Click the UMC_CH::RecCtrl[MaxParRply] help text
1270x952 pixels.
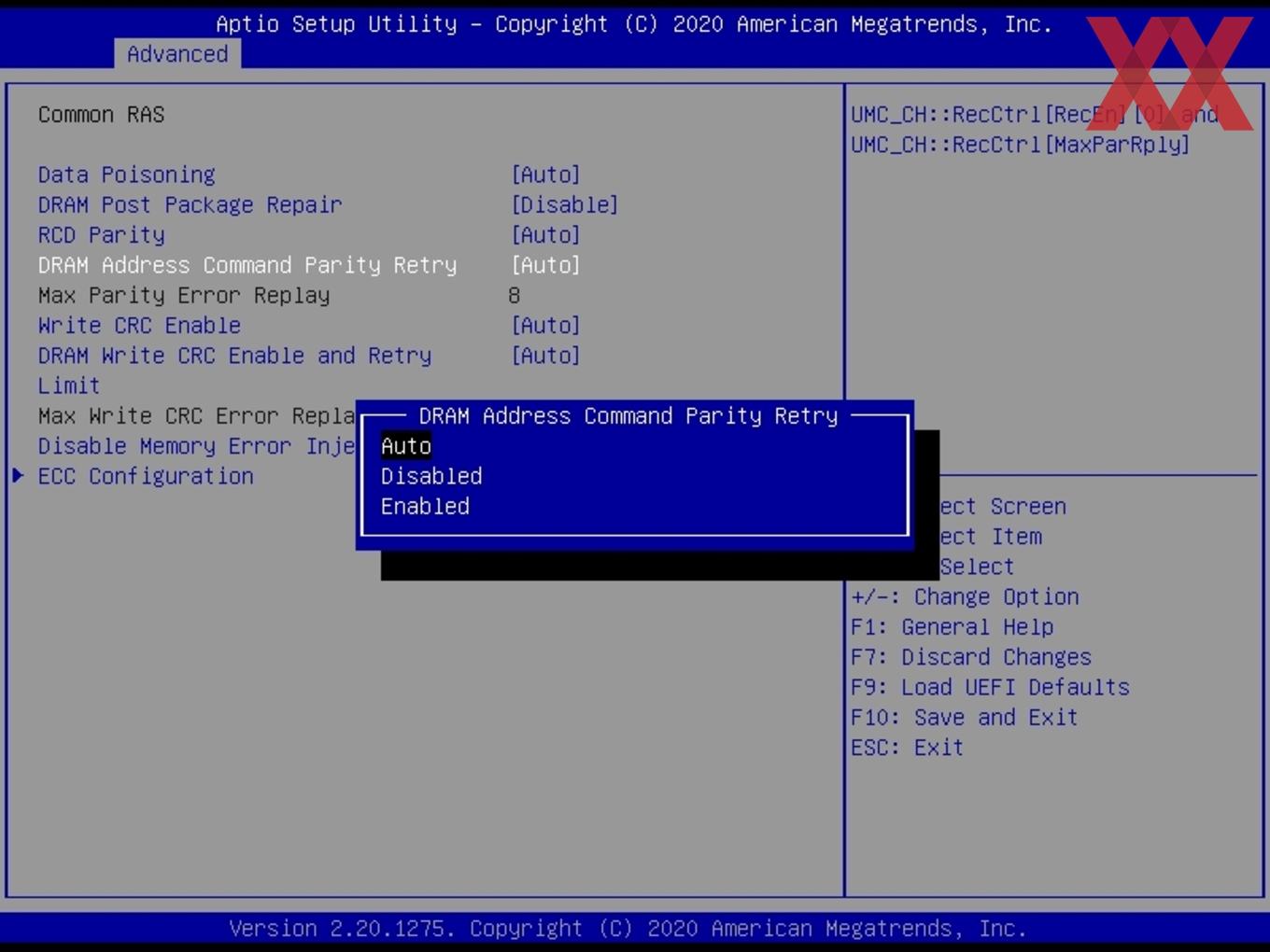tap(1021, 145)
